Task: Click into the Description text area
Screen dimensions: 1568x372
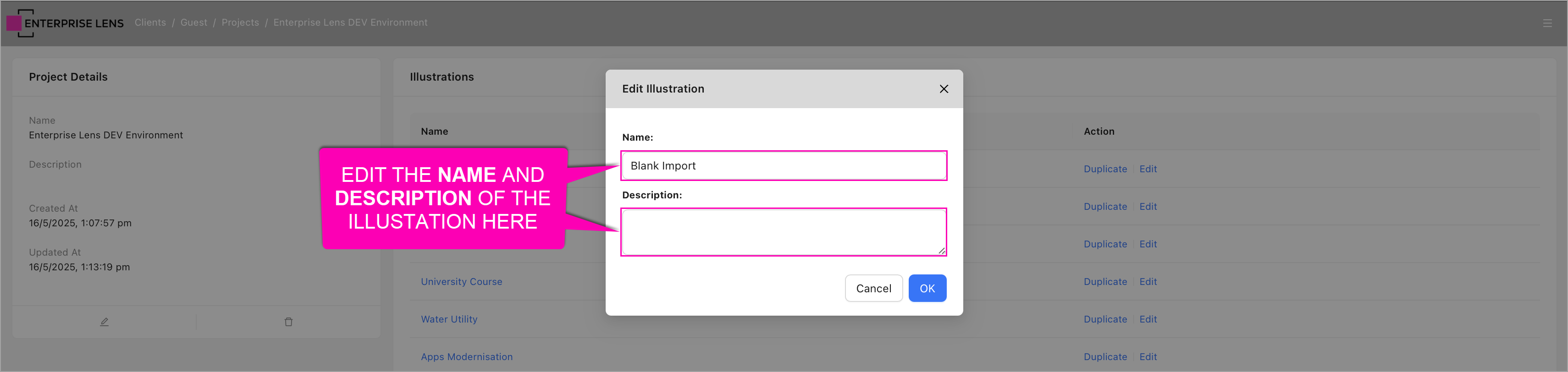Action: click(783, 232)
